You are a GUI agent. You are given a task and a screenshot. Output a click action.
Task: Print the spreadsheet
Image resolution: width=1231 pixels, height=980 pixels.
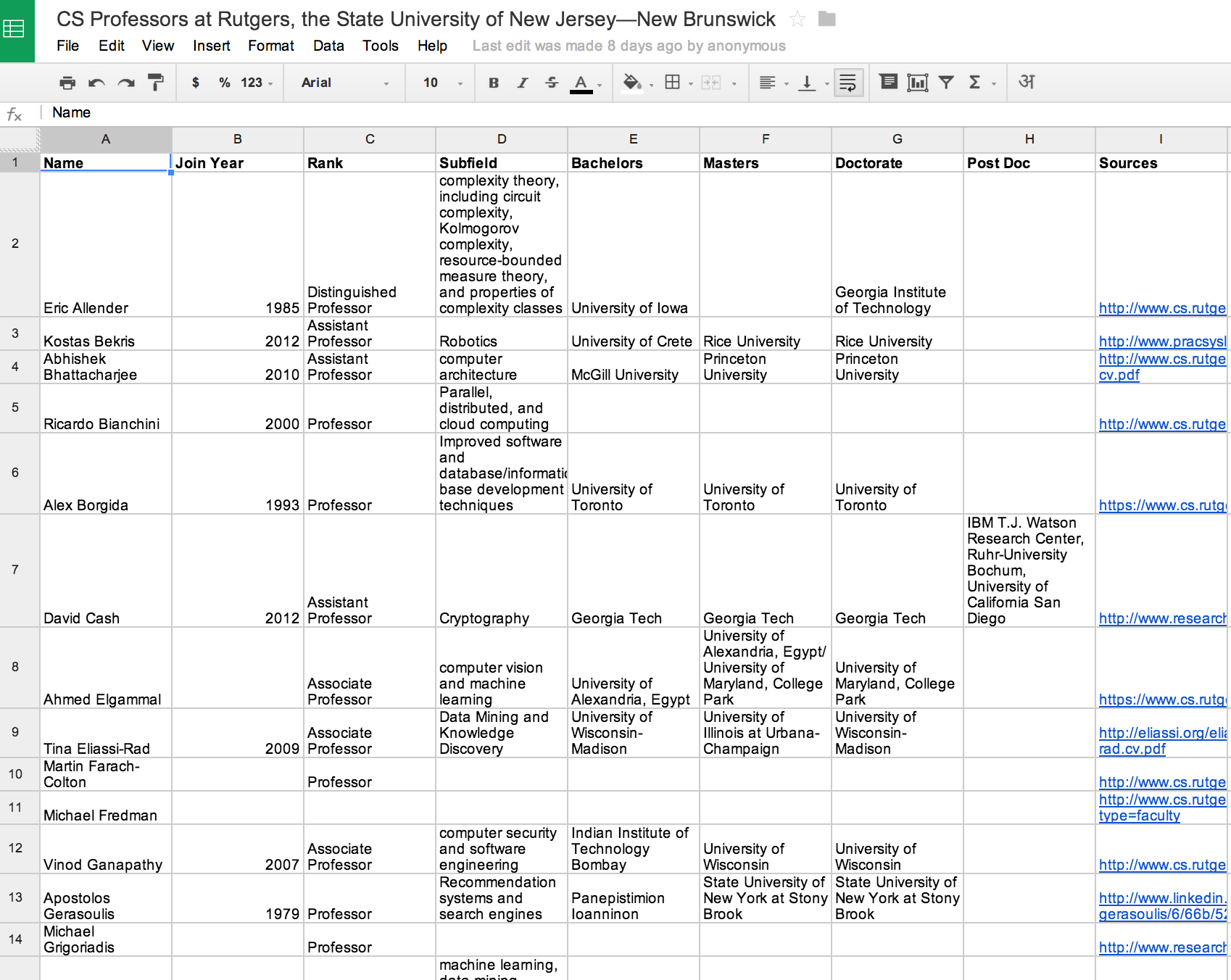coord(67,83)
